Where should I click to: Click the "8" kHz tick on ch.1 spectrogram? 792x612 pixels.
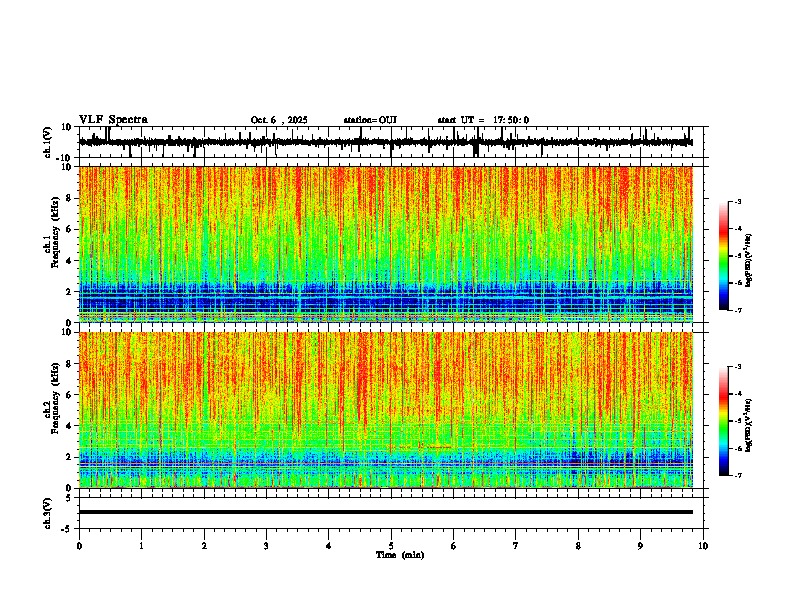point(70,198)
